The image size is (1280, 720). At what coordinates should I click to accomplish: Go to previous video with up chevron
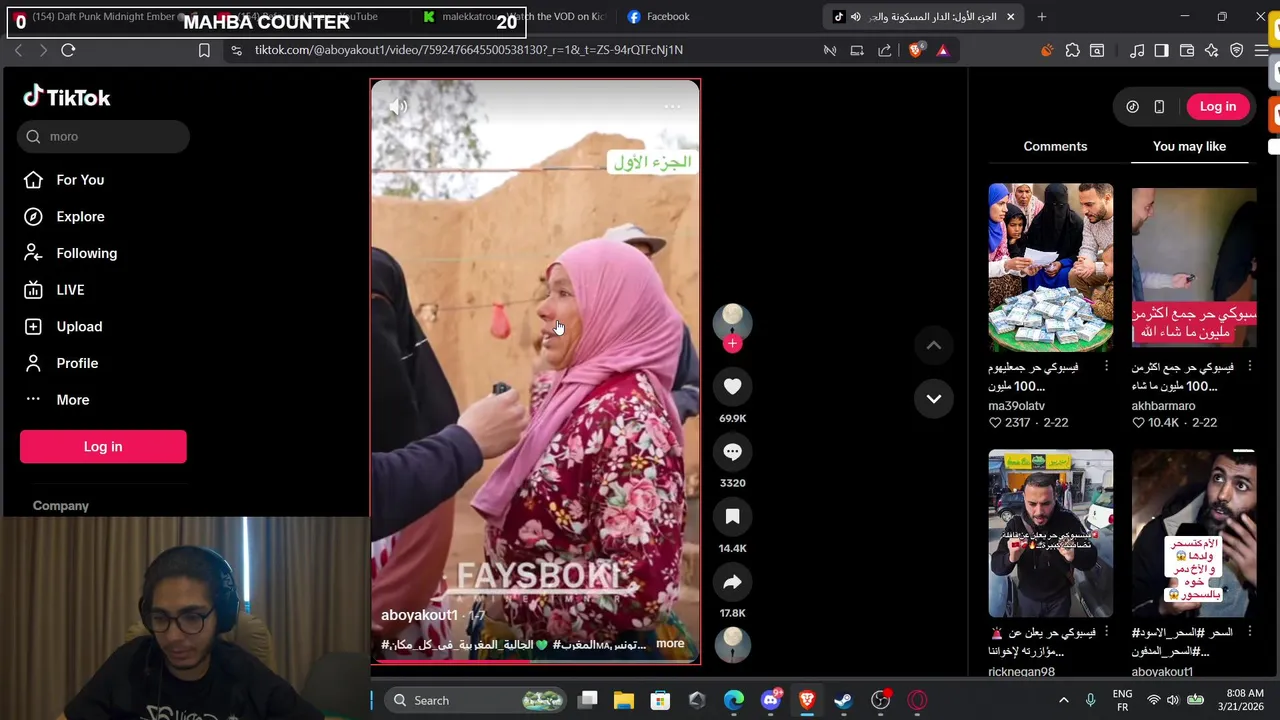click(x=933, y=345)
